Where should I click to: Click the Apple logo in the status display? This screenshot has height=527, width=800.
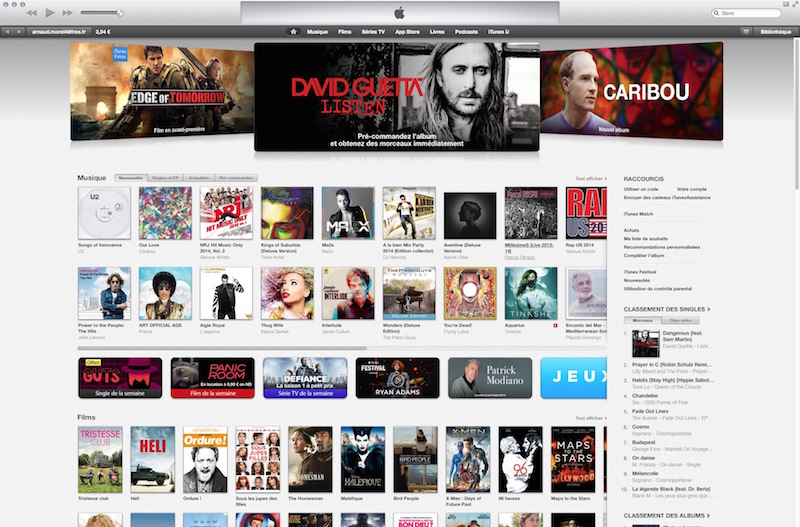coord(399,13)
